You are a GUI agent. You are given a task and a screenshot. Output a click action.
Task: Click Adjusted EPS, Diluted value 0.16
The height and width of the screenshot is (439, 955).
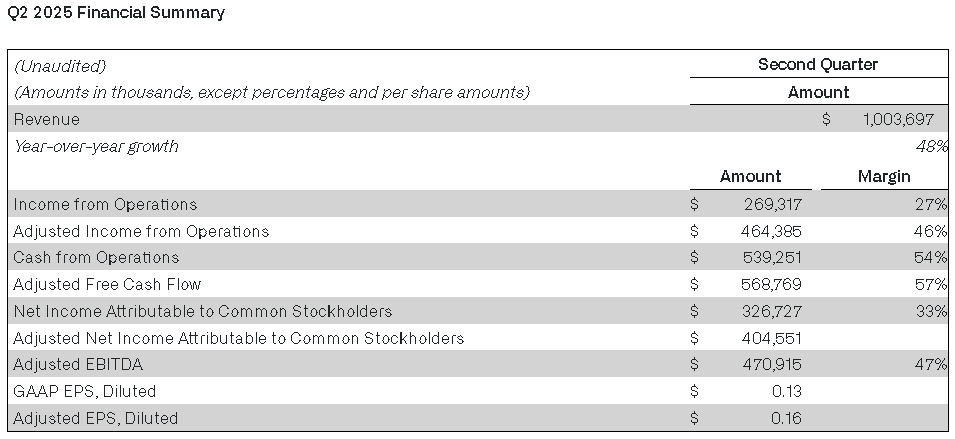[x=786, y=418]
